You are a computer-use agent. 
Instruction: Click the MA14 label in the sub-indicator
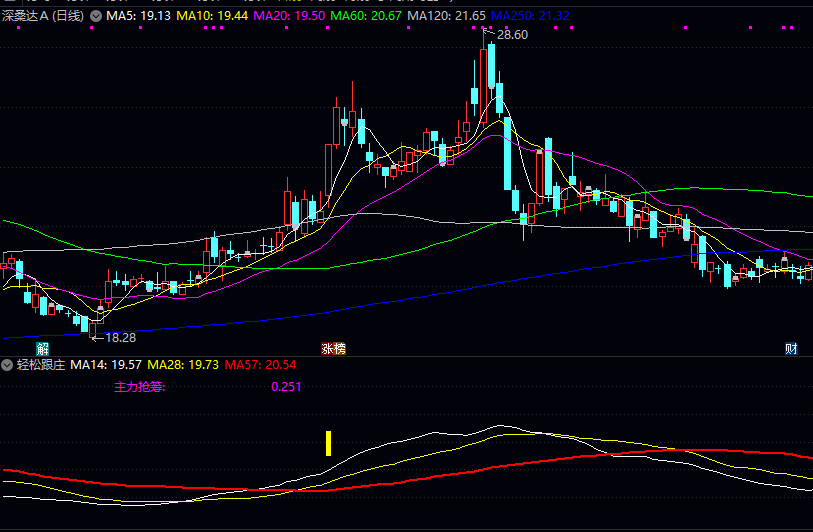pos(106,365)
